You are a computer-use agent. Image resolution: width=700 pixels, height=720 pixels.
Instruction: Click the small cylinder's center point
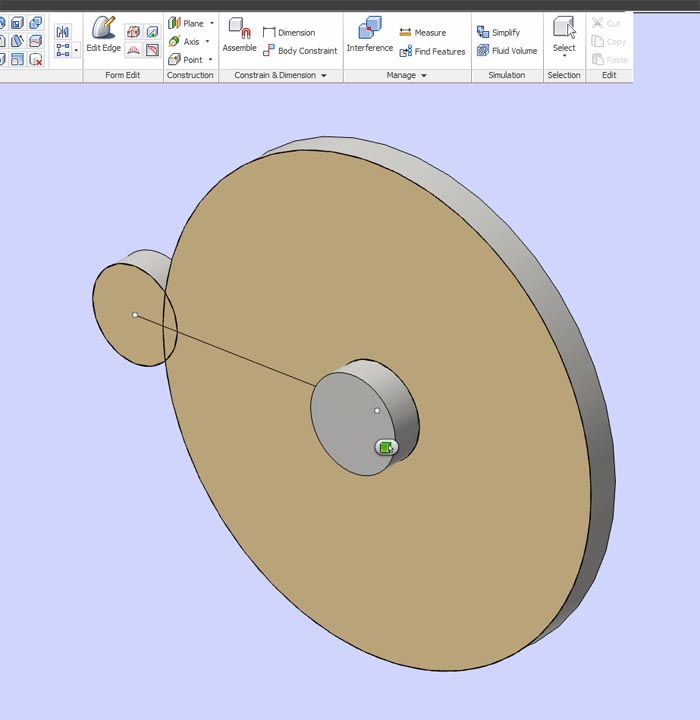[x=135, y=315]
